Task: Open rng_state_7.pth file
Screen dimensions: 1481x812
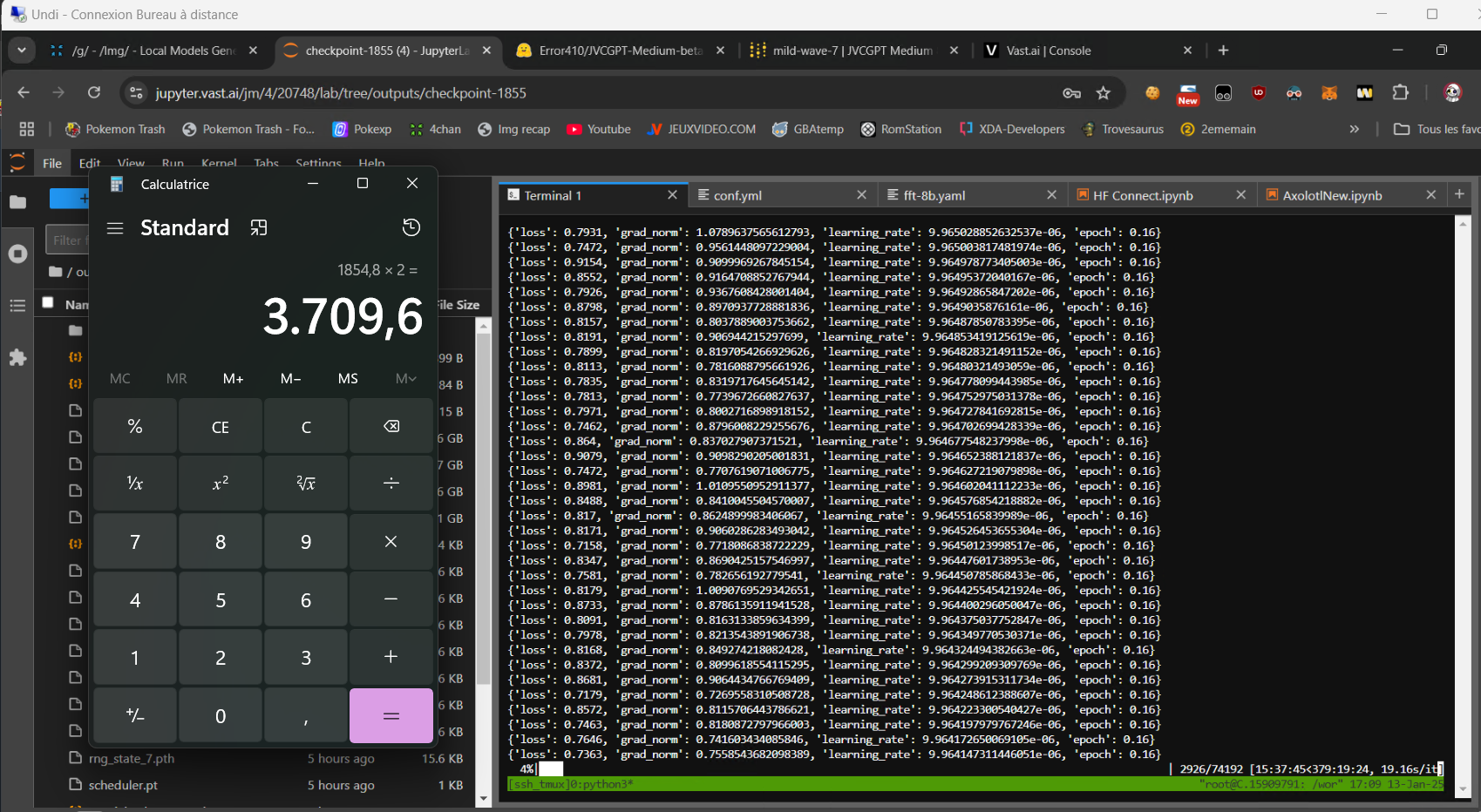Action: 131,759
